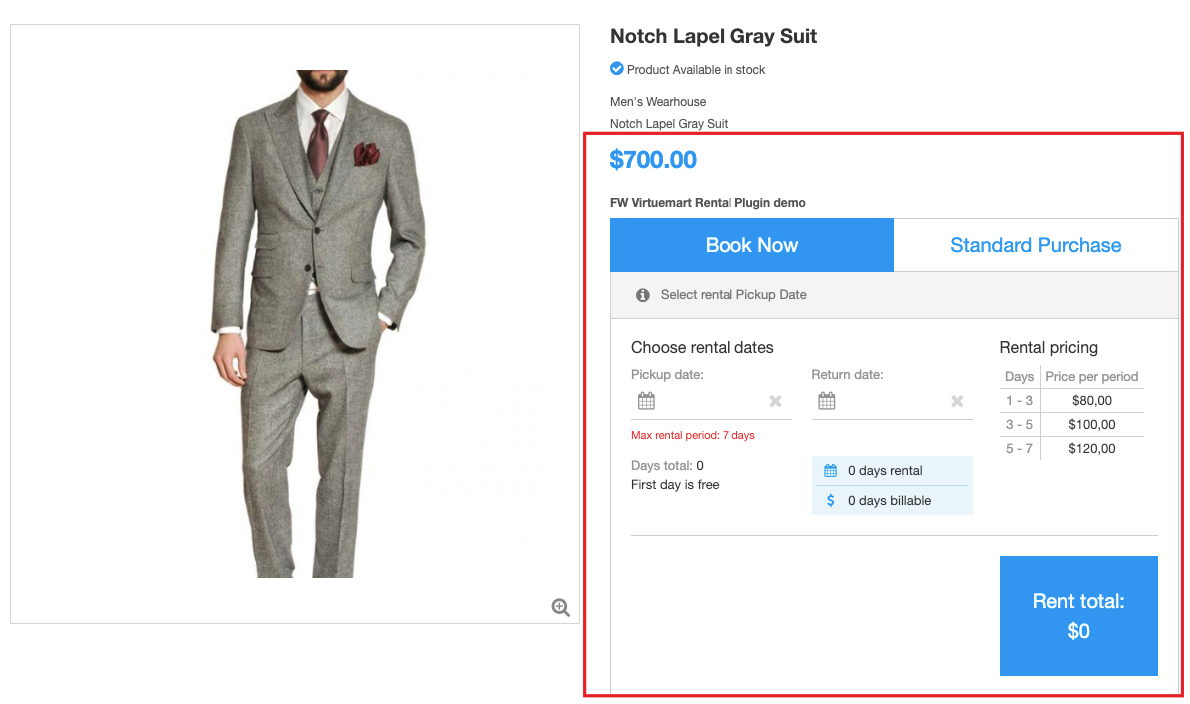
Task: Click the Return date calendar icon
Action: (x=827, y=401)
